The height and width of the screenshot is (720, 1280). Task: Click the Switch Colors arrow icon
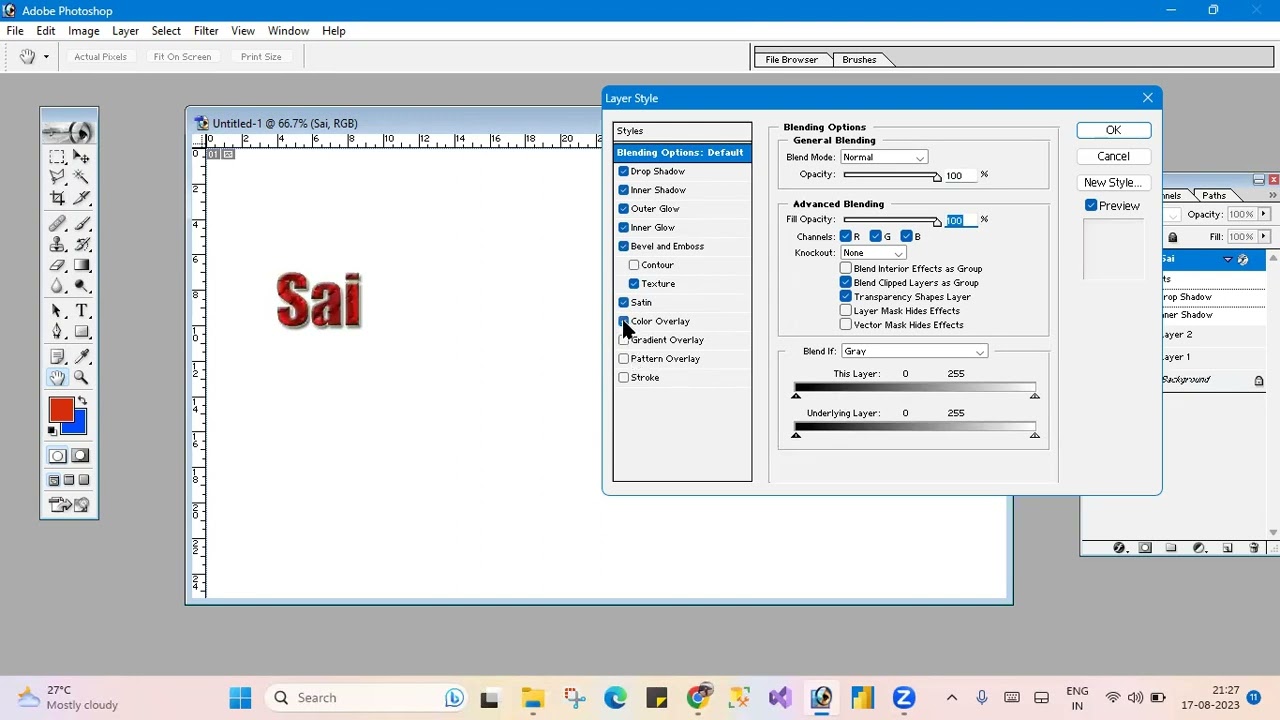(83, 401)
